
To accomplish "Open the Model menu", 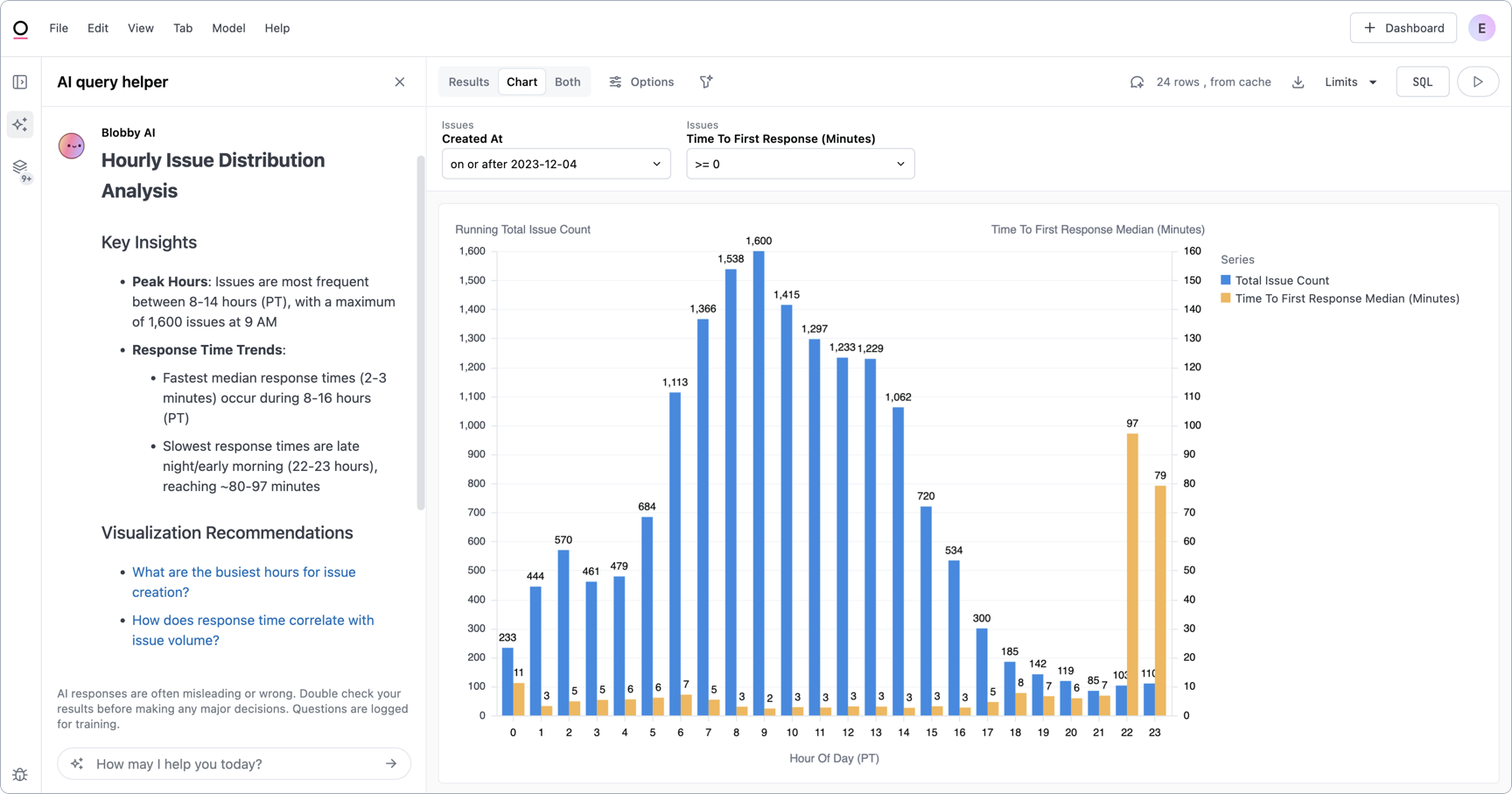I will [228, 28].
